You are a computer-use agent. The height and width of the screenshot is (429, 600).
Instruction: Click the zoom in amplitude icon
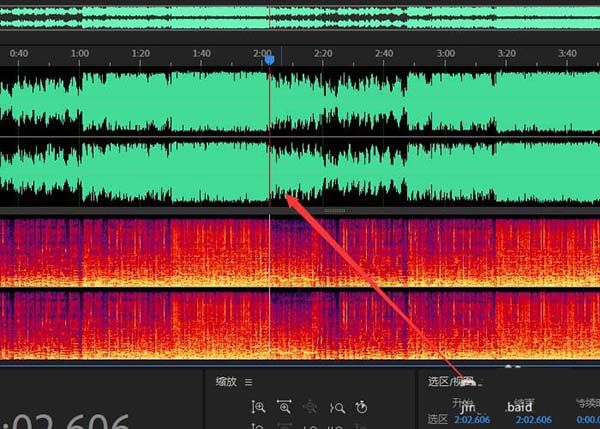tap(258, 407)
